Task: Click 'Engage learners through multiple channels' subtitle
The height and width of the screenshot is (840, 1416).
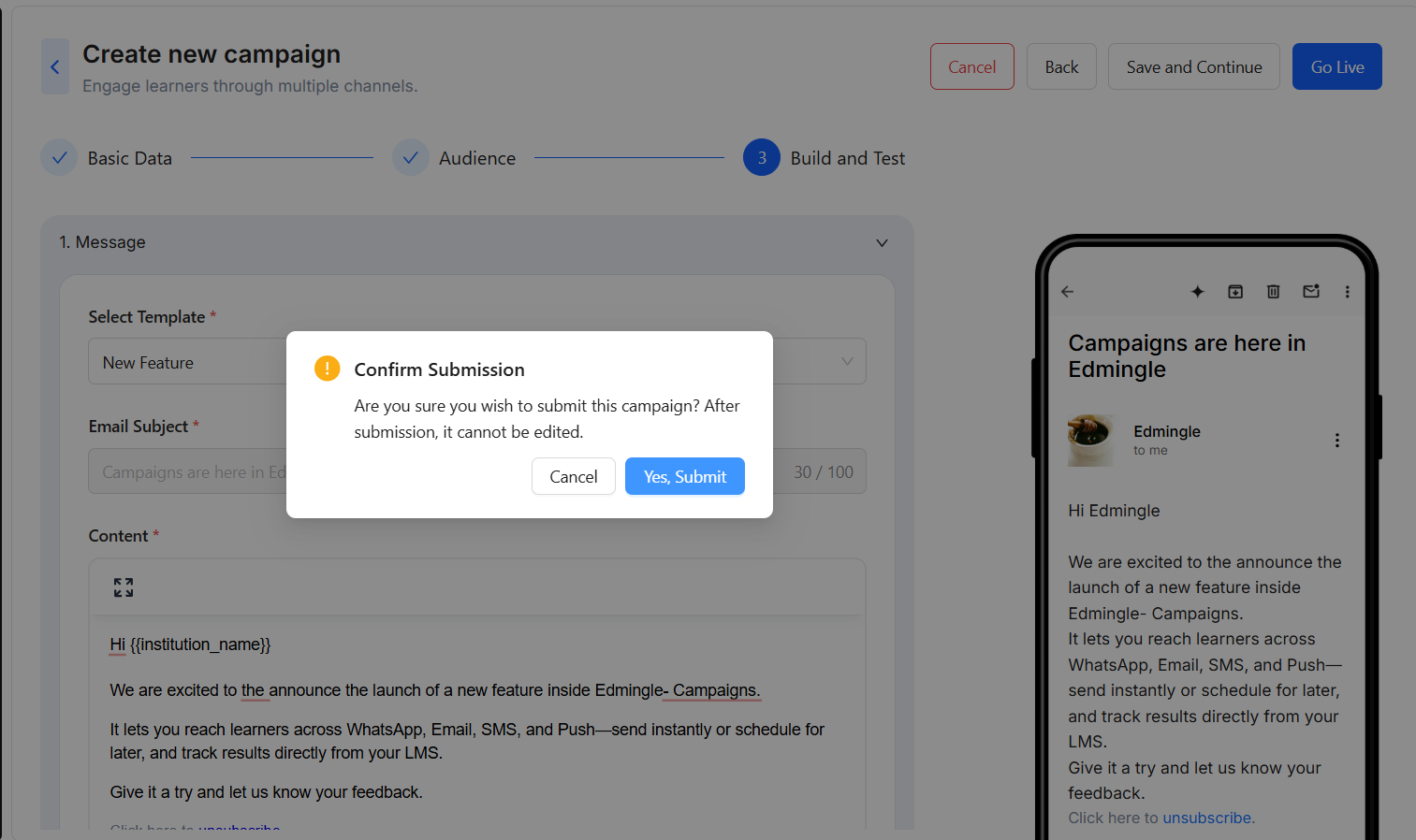Action: (x=250, y=86)
